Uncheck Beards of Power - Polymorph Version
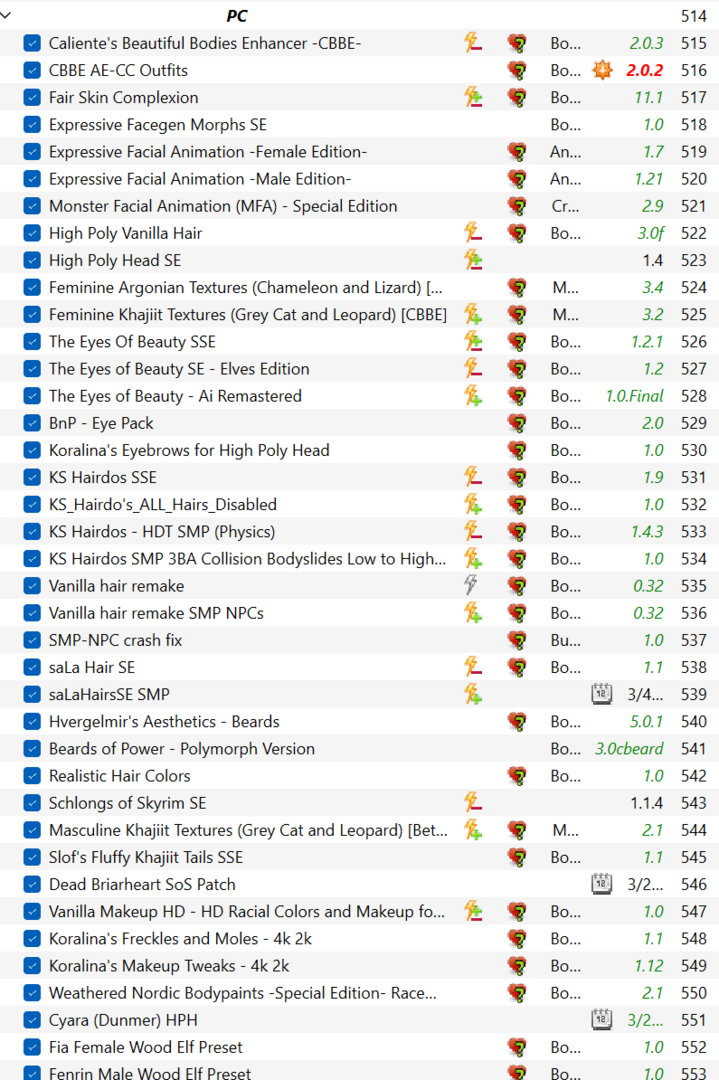This screenshot has height=1080, width=719. pos(32,749)
